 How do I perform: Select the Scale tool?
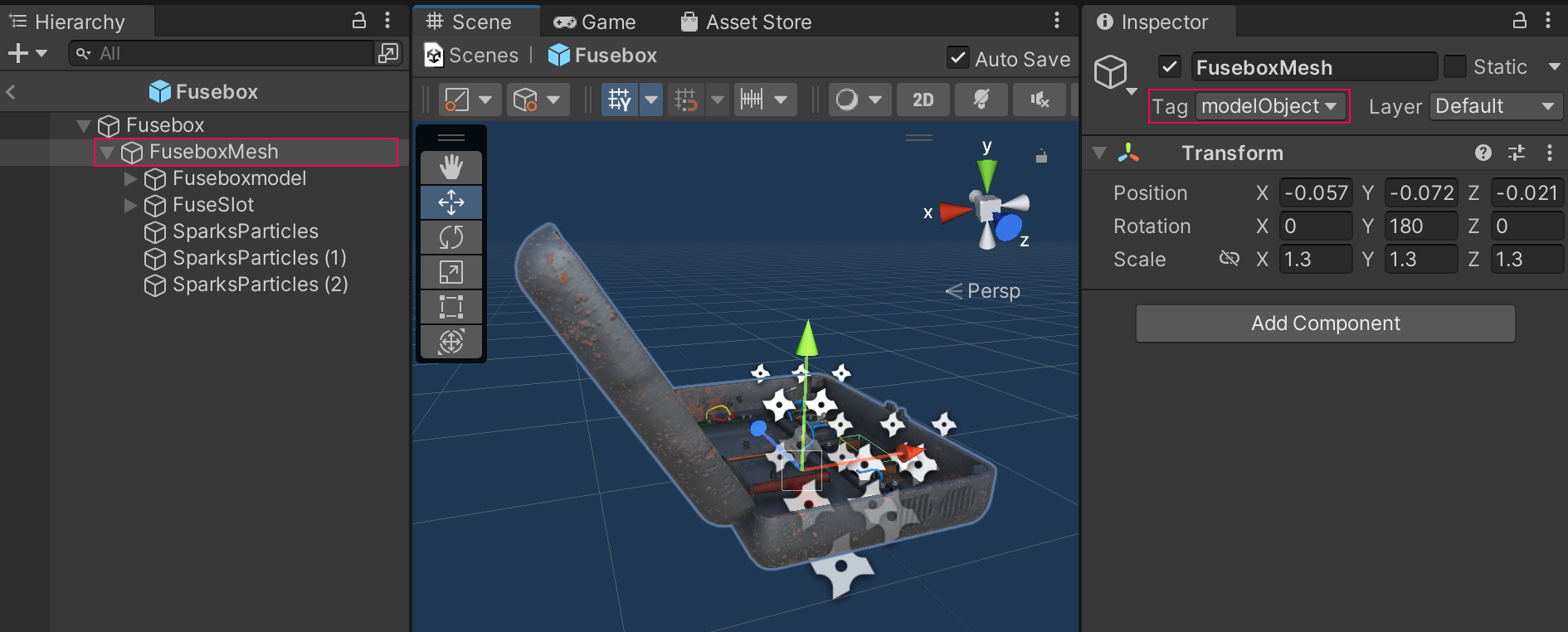coord(450,272)
